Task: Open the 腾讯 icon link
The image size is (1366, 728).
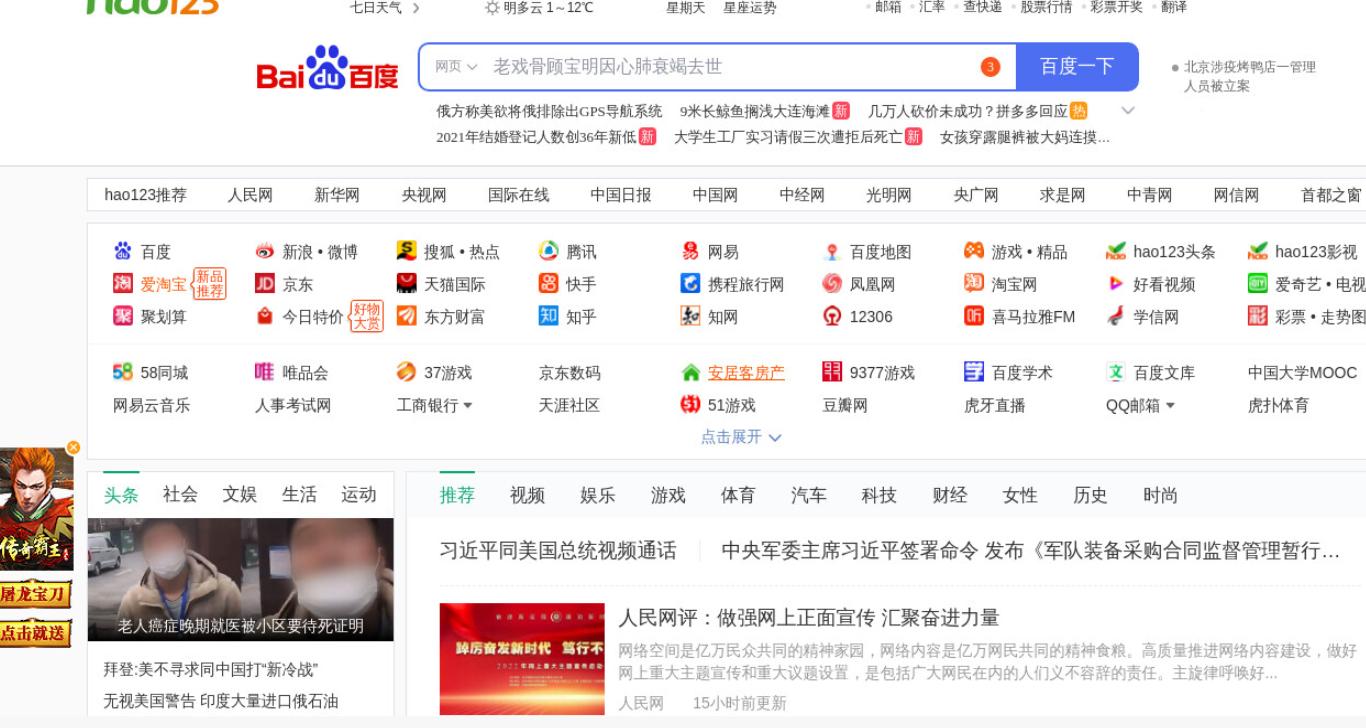Action: tap(548, 251)
